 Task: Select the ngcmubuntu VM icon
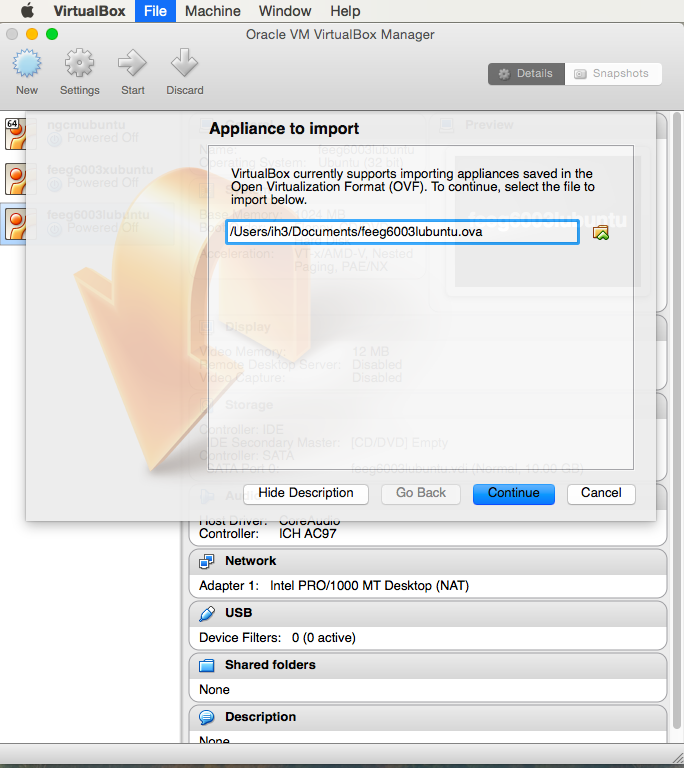17,134
